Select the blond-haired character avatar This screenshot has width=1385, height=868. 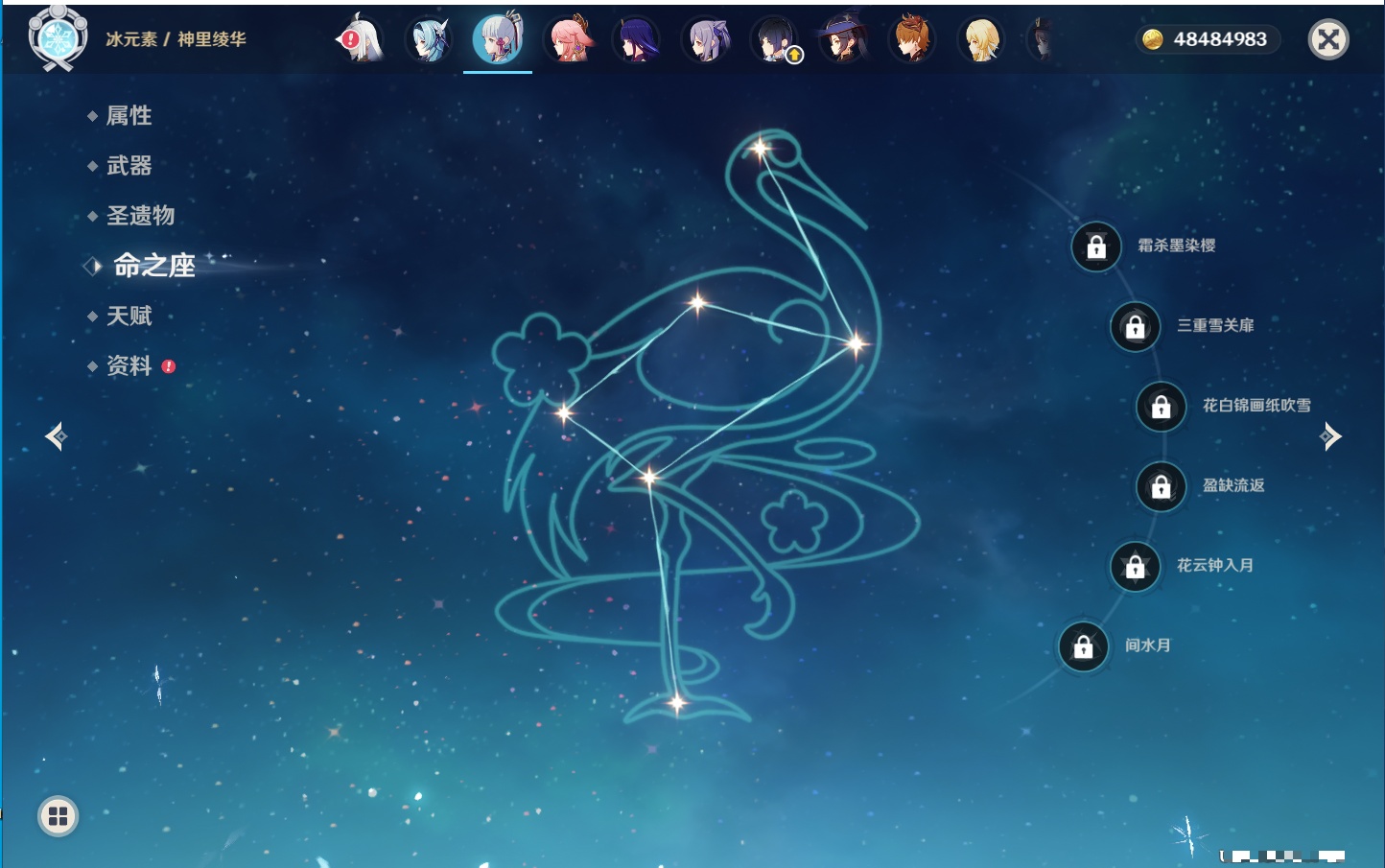click(981, 39)
